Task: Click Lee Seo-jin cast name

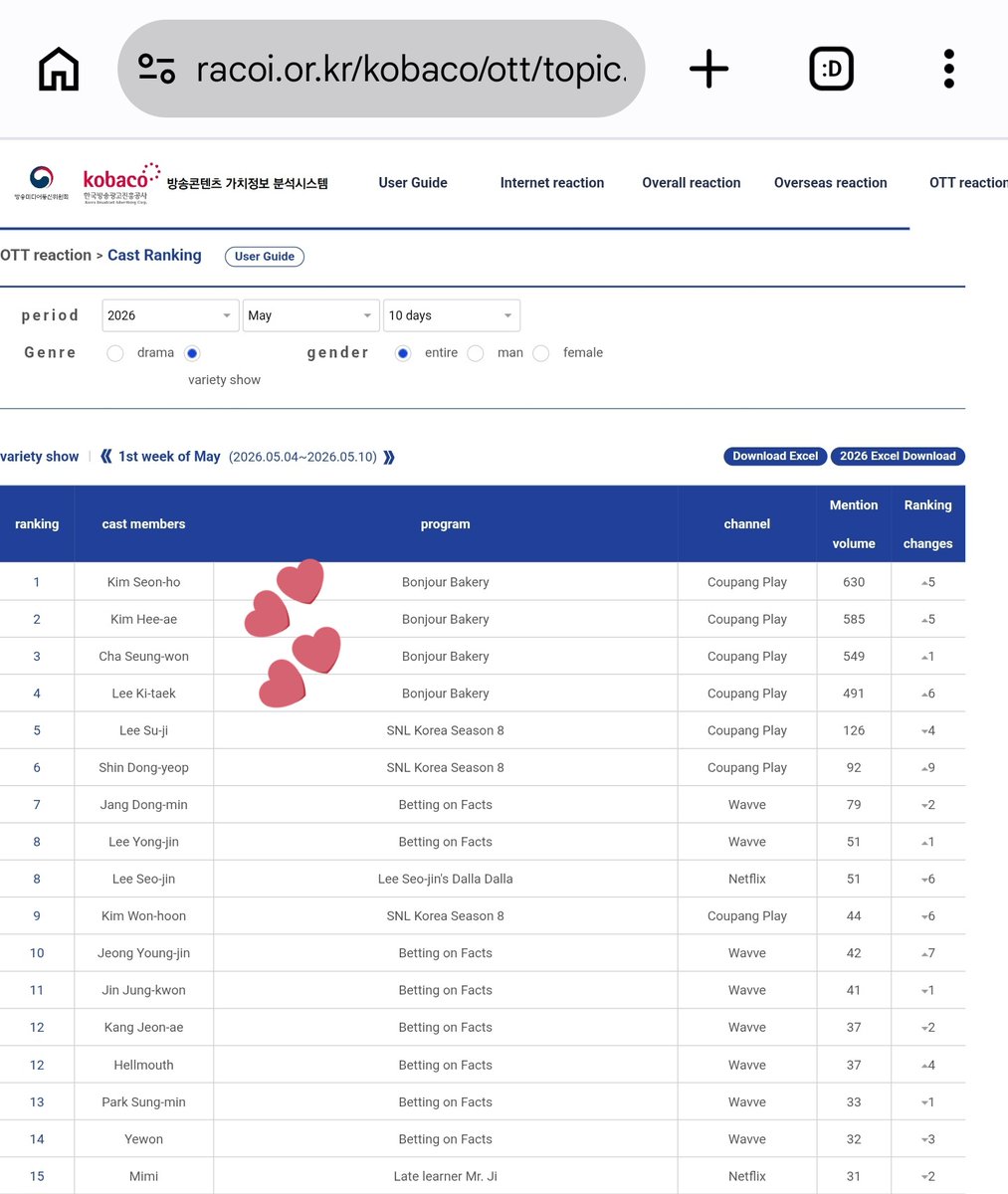Action: click(x=143, y=879)
